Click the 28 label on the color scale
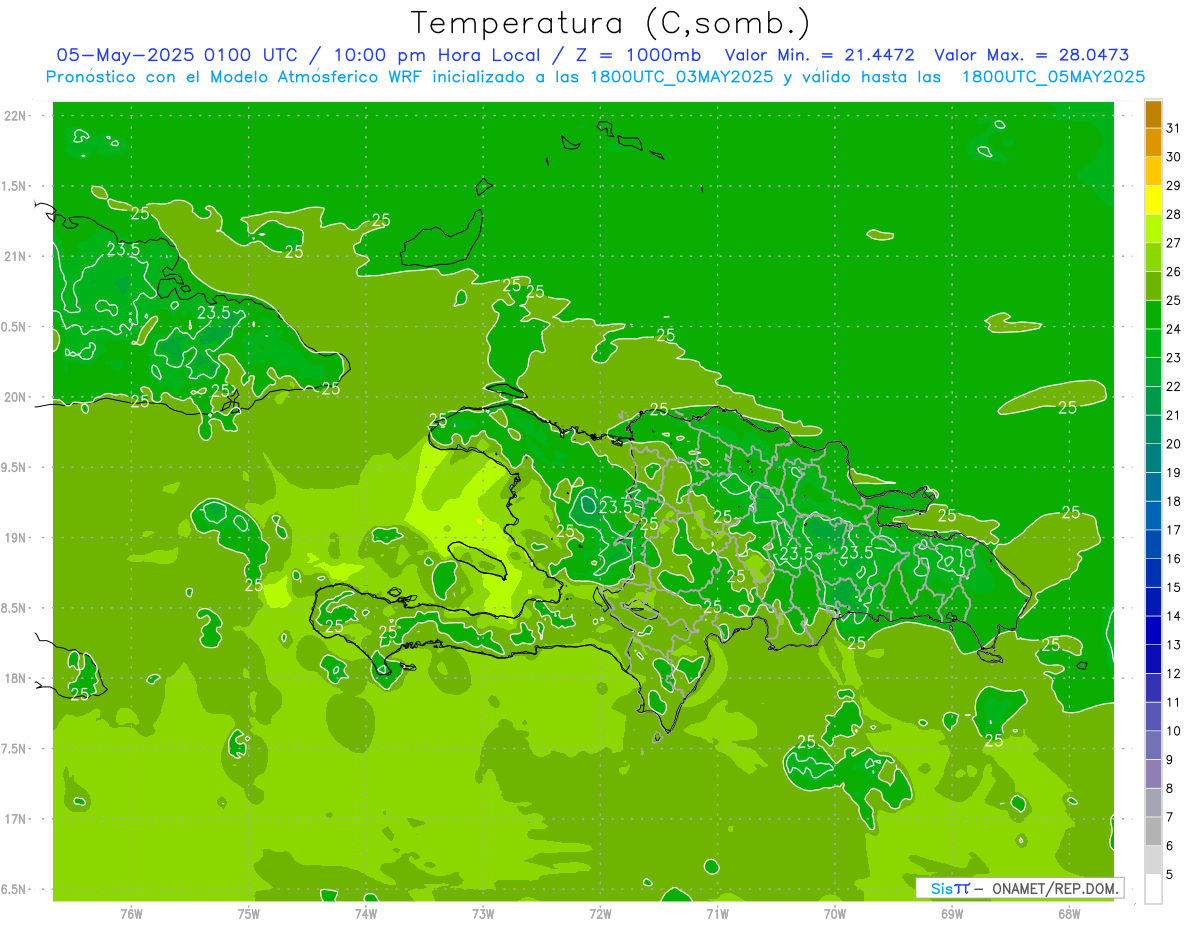Image resolution: width=1200 pixels, height=927 pixels. 1173,215
